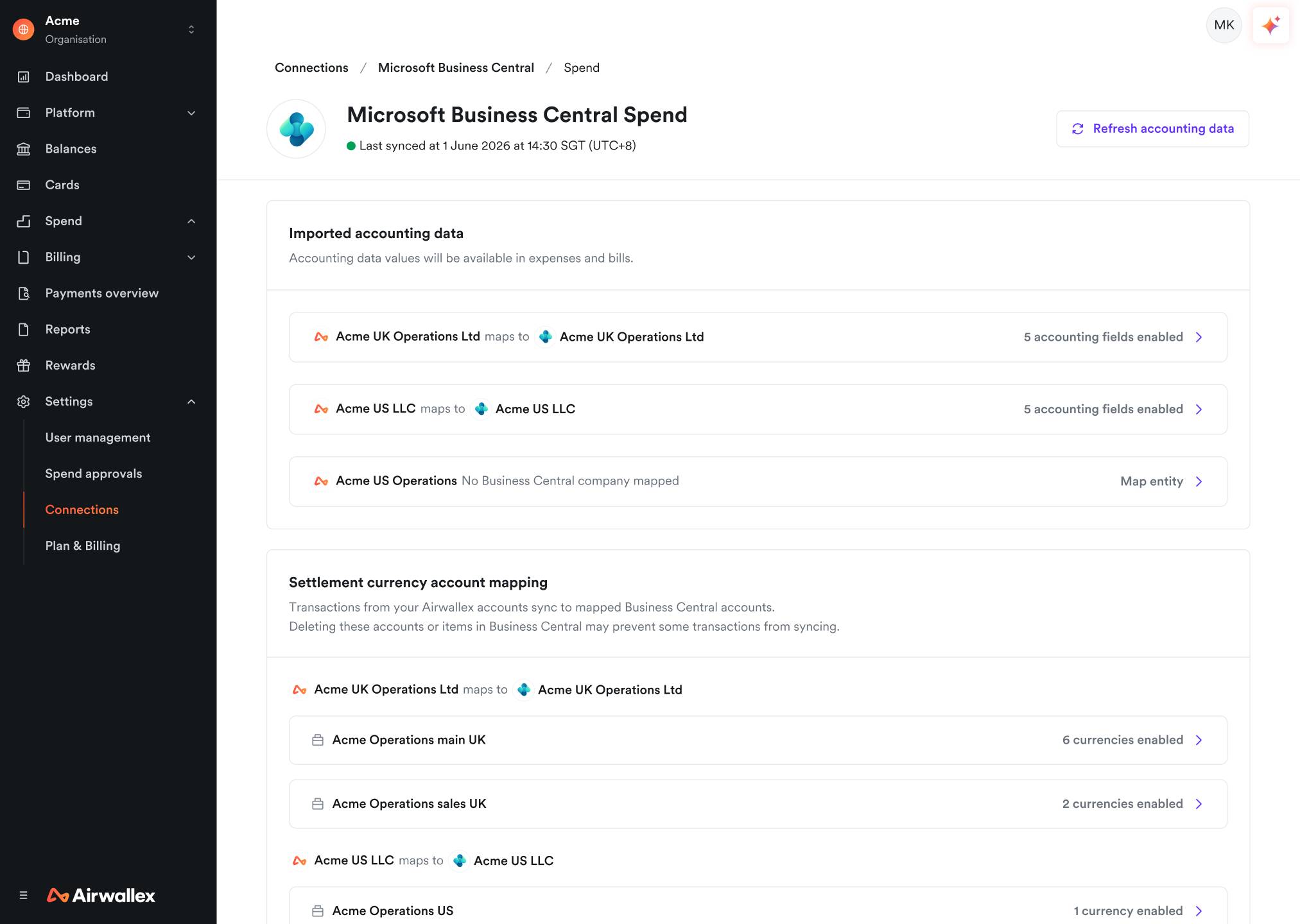The image size is (1300, 924).
Task: Click the Acme organisation globe logo
Action: coord(24,30)
